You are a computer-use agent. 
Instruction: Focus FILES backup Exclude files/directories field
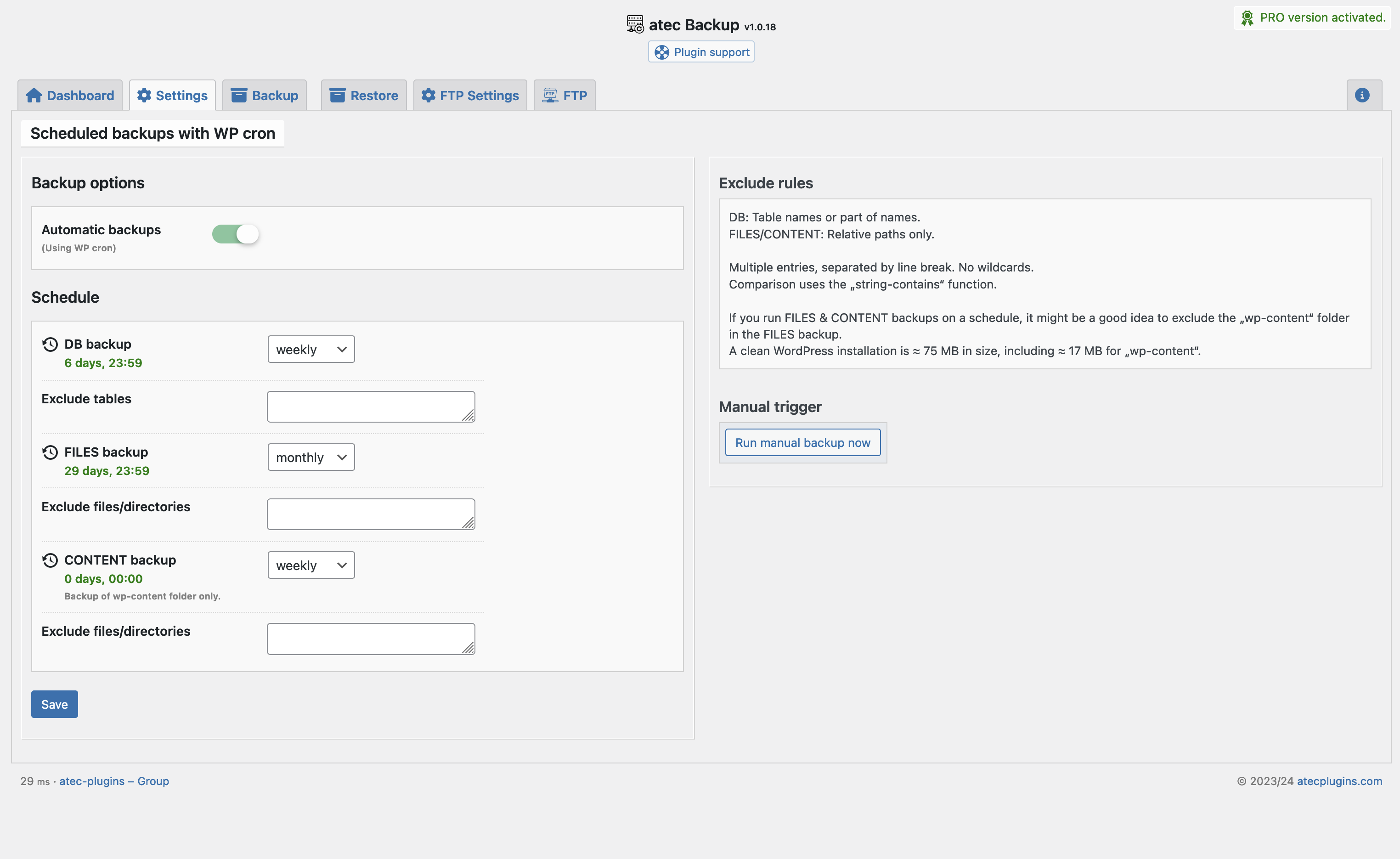(371, 515)
